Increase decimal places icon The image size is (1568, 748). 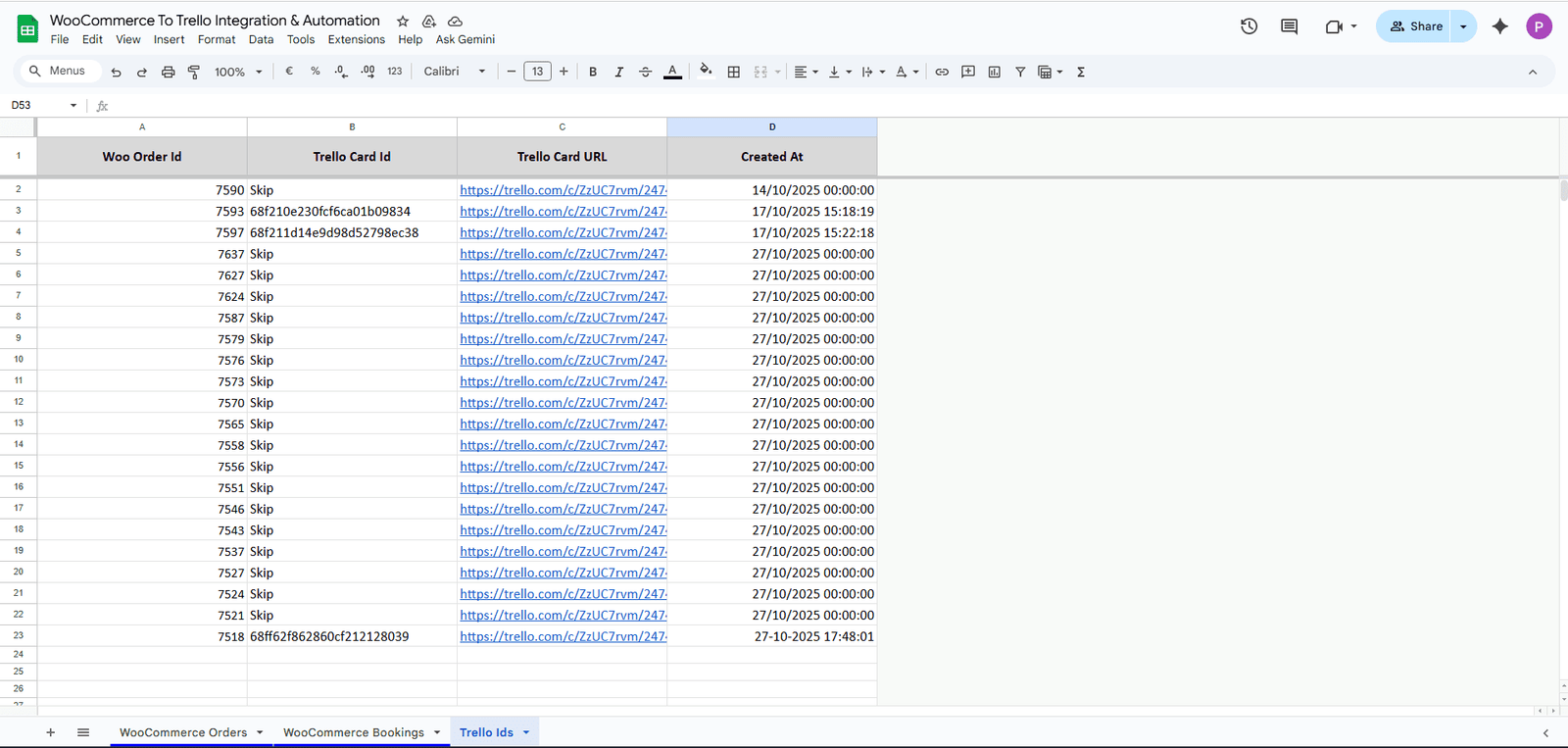(x=367, y=72)
